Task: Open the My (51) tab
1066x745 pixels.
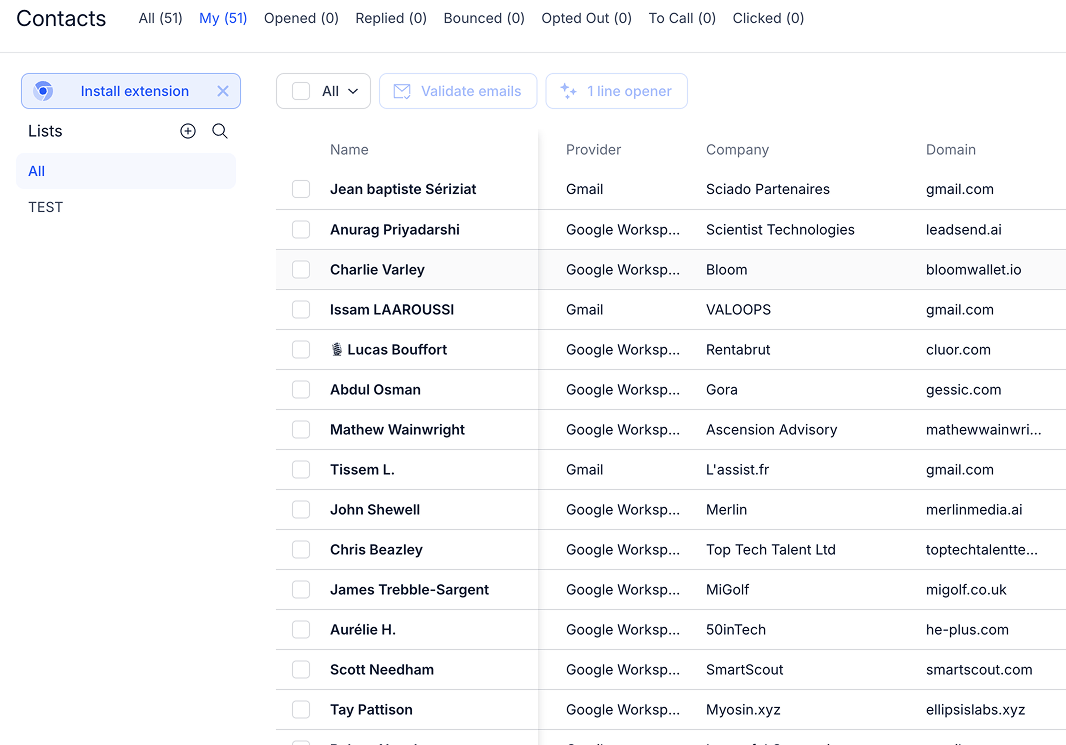Action: 223,18
